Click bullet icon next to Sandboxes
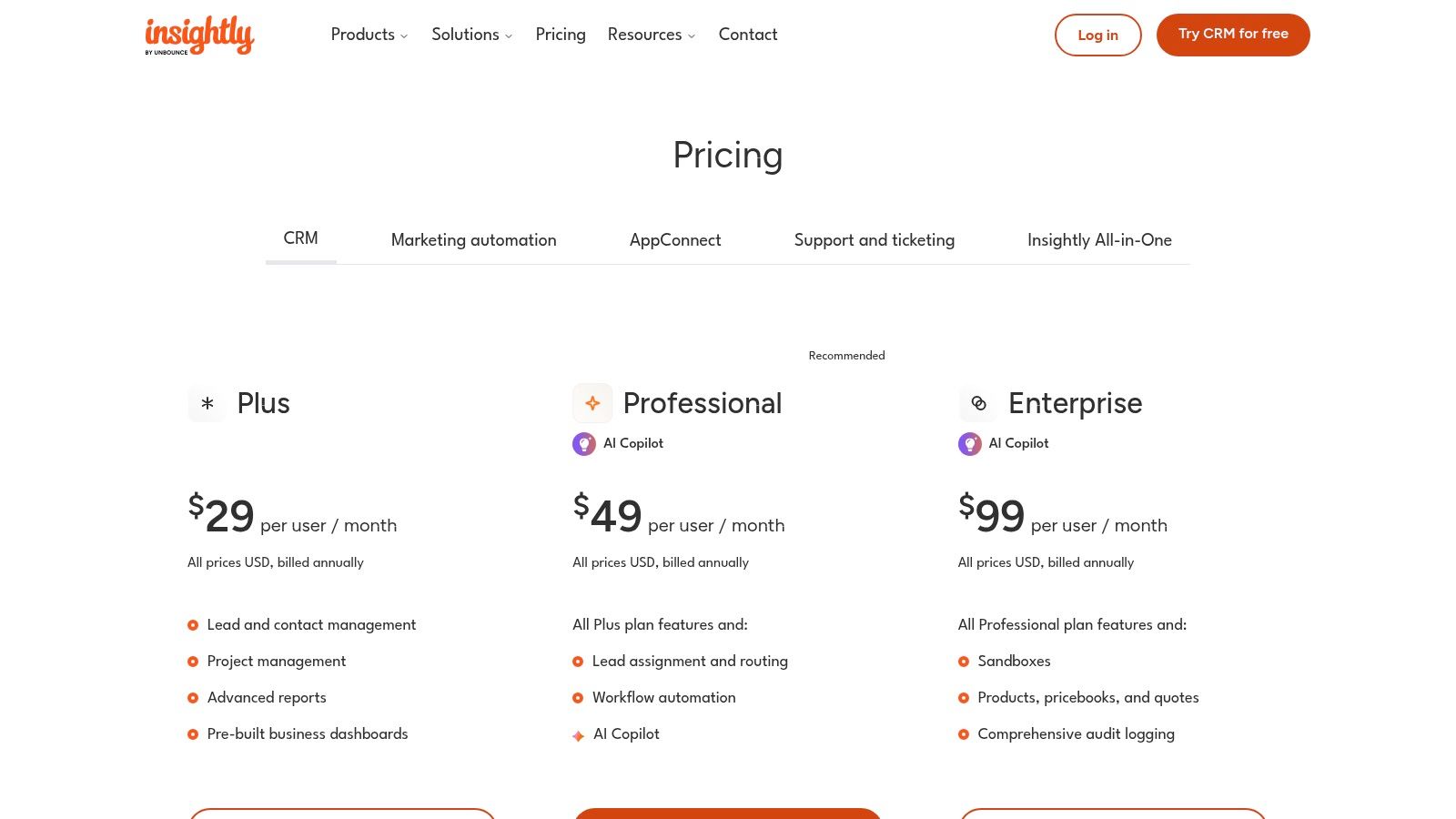Viewport: 1456px width, 819px height. click(x=964, y=662)
